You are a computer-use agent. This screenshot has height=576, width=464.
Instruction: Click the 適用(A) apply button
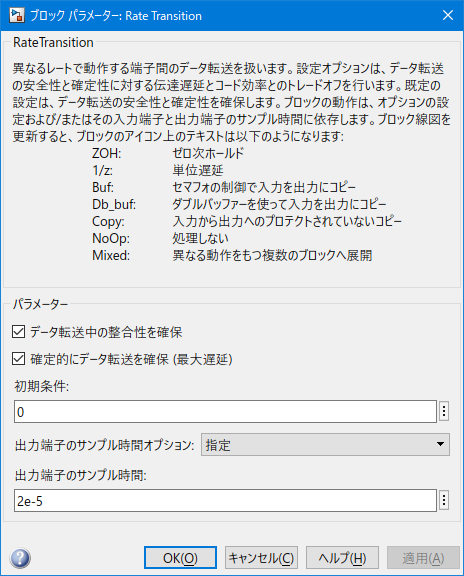423,558
